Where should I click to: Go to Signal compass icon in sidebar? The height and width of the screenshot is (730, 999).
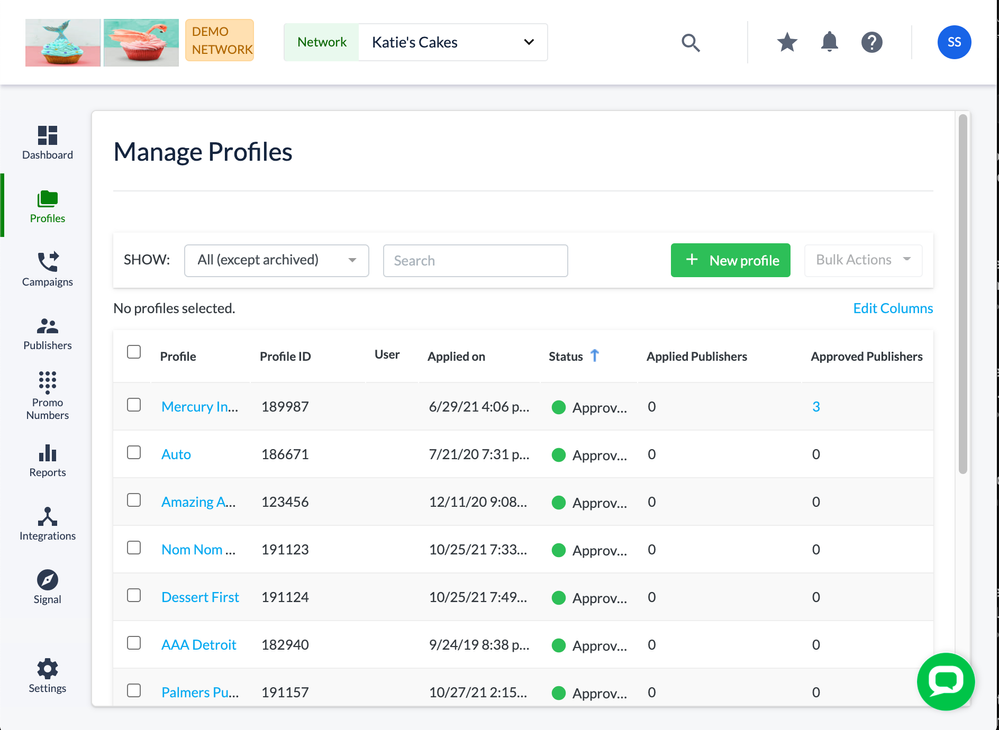[47, 587]
